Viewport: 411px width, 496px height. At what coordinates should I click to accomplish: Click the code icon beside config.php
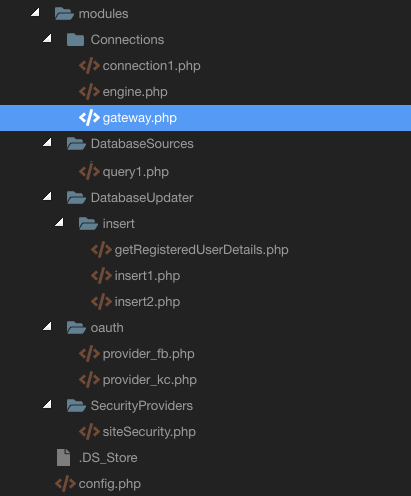(x=65, y=484)
